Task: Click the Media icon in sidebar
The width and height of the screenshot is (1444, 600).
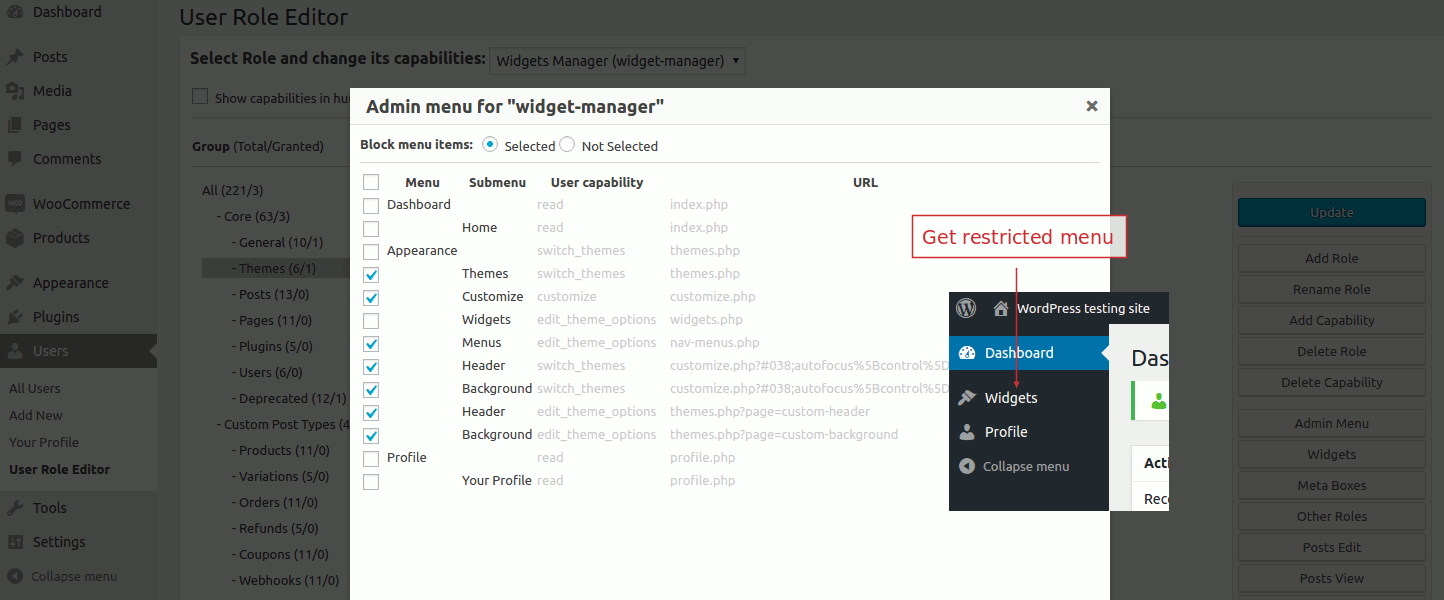Action: (x=15, y=91)
